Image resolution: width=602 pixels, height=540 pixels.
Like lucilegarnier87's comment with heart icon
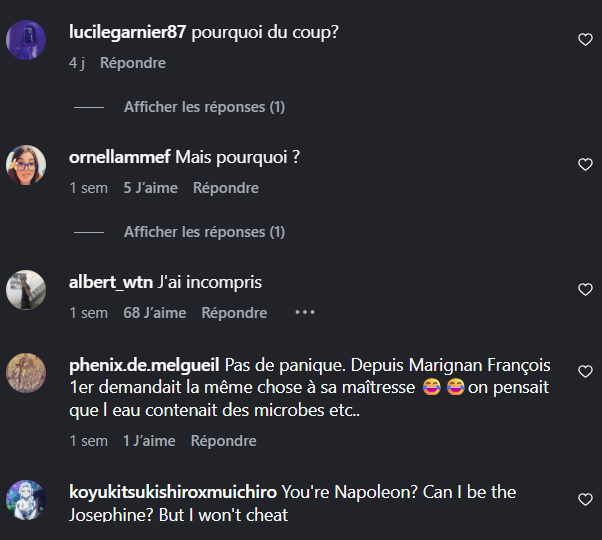pos(585,40)
